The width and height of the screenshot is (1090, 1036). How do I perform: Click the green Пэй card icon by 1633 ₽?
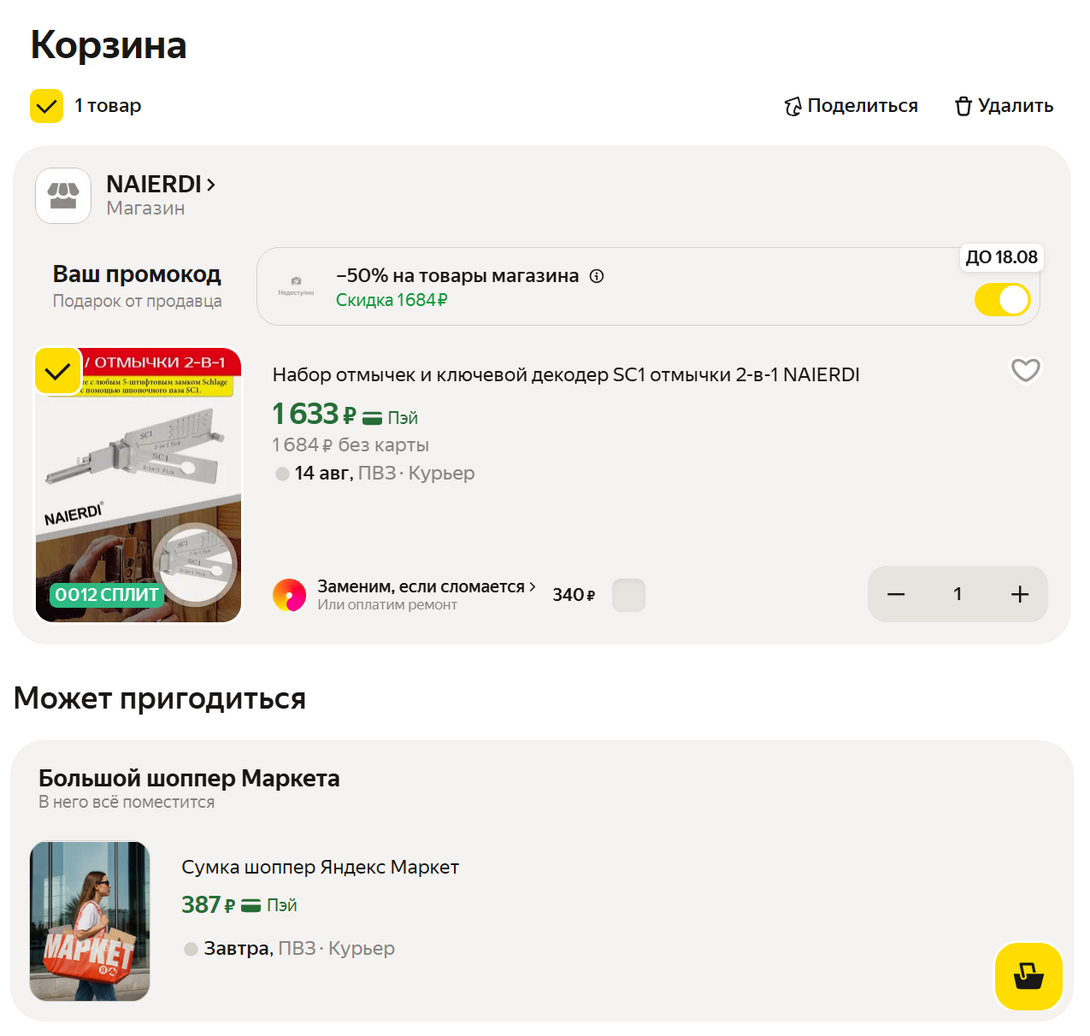pos(372,417)
